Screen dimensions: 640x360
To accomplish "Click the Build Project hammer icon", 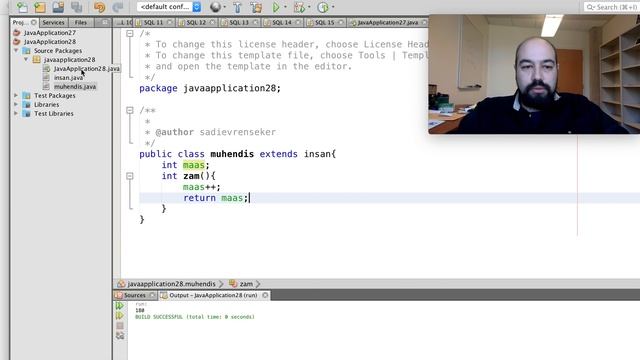I will click(x=238, y=7).
